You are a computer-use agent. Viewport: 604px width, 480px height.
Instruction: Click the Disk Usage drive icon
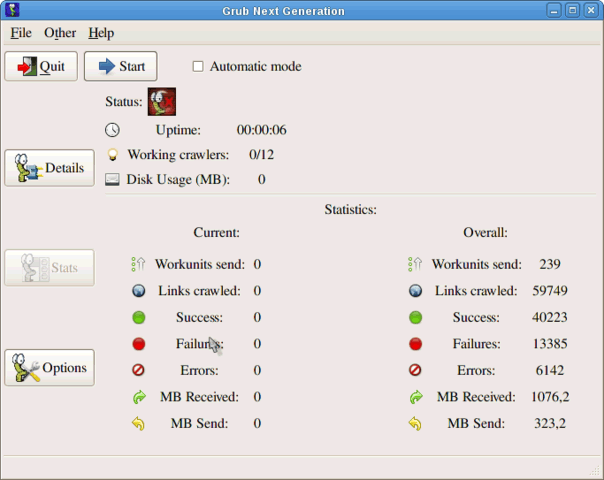[112, 180]
